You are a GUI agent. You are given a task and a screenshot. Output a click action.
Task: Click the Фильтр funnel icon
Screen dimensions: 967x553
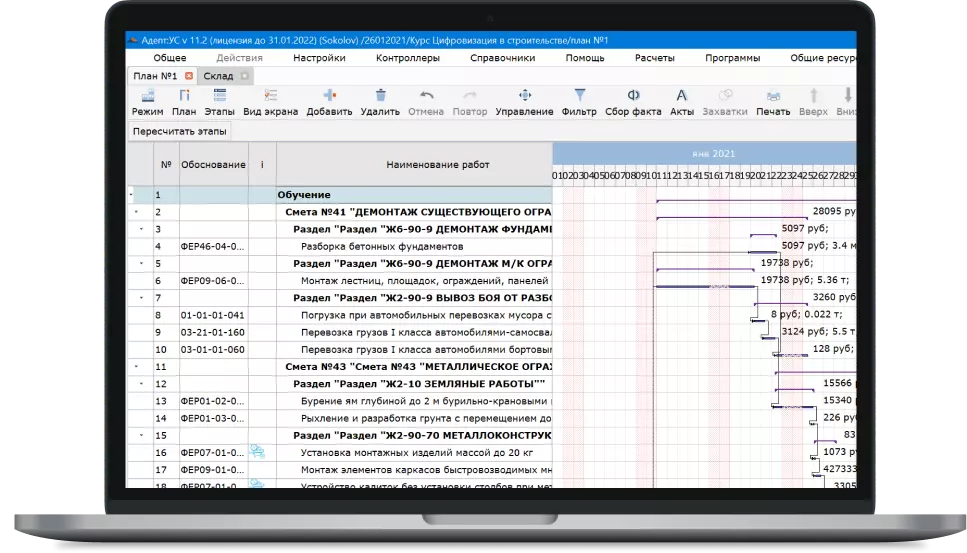point(580,96)
